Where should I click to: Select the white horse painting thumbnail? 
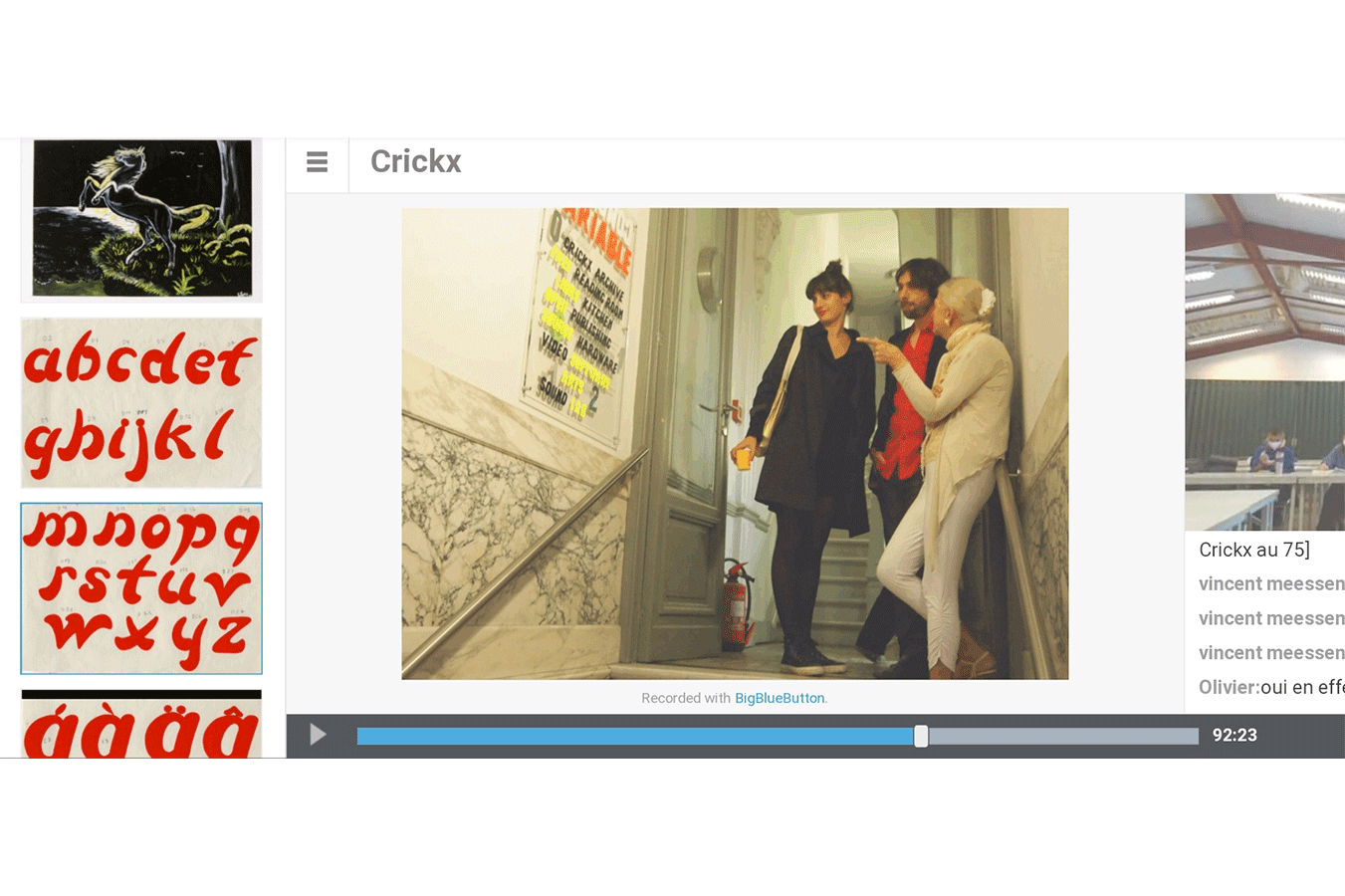click(141, 219)
